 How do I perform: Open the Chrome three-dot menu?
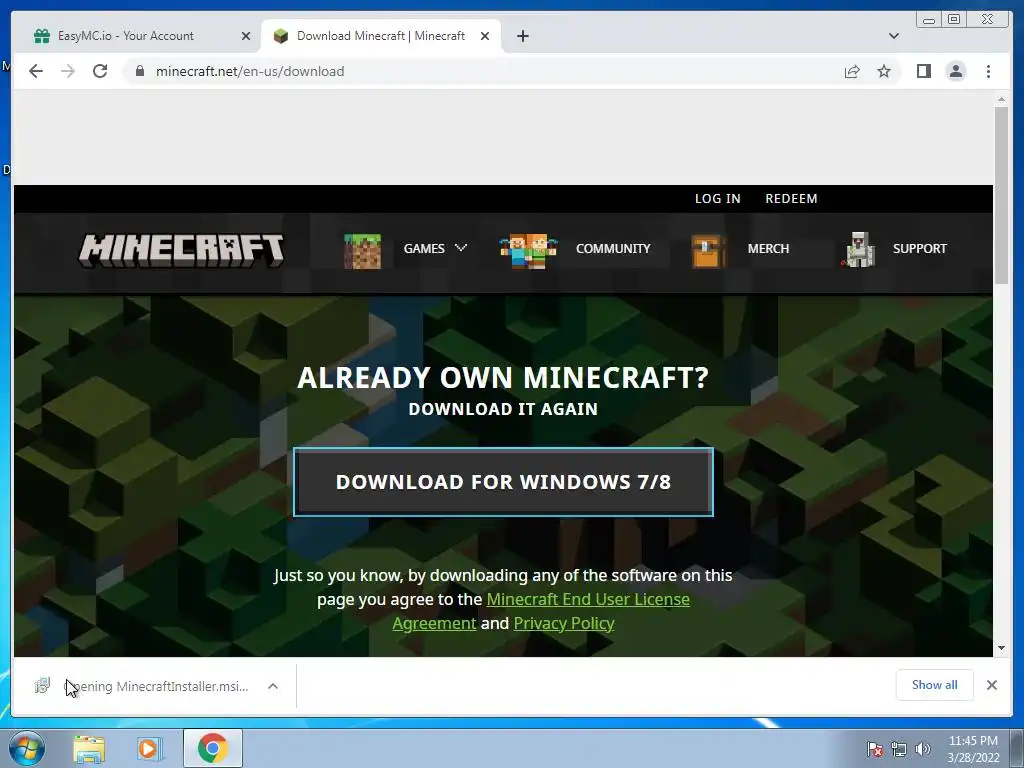tap(988, 71)
